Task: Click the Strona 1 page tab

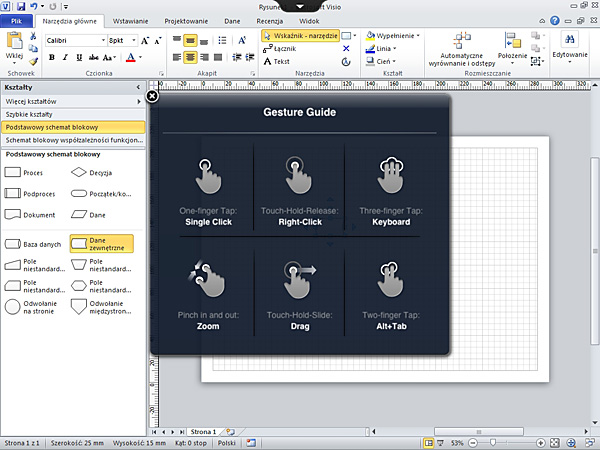Action: click(x=203, y=432)
